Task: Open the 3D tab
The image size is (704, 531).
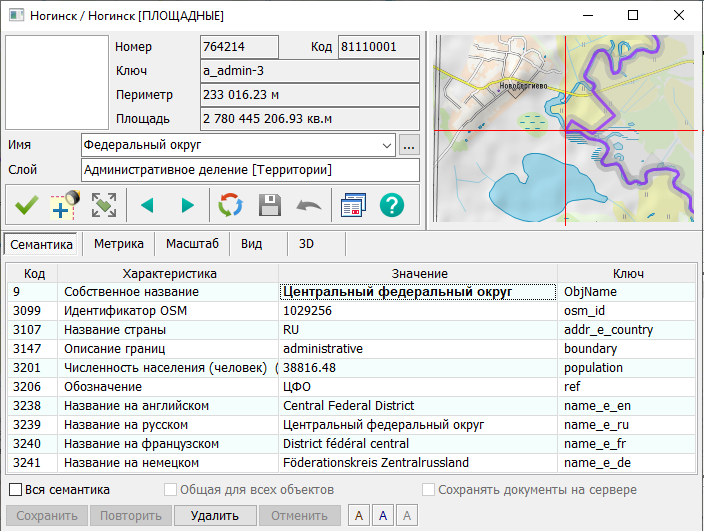Action: (x=306, y=244)
